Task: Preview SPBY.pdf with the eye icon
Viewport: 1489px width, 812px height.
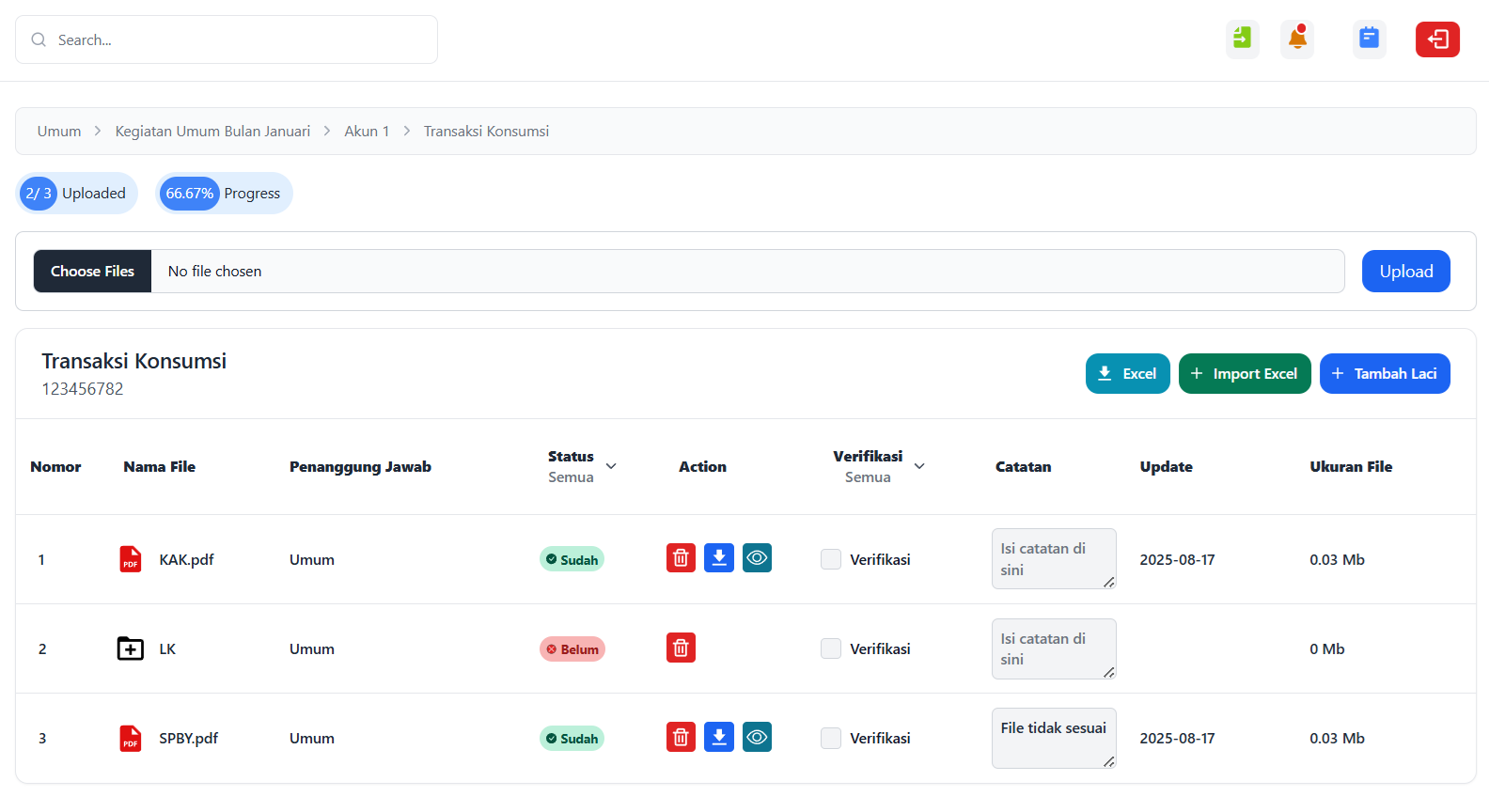Action: (x=757, y=737)
